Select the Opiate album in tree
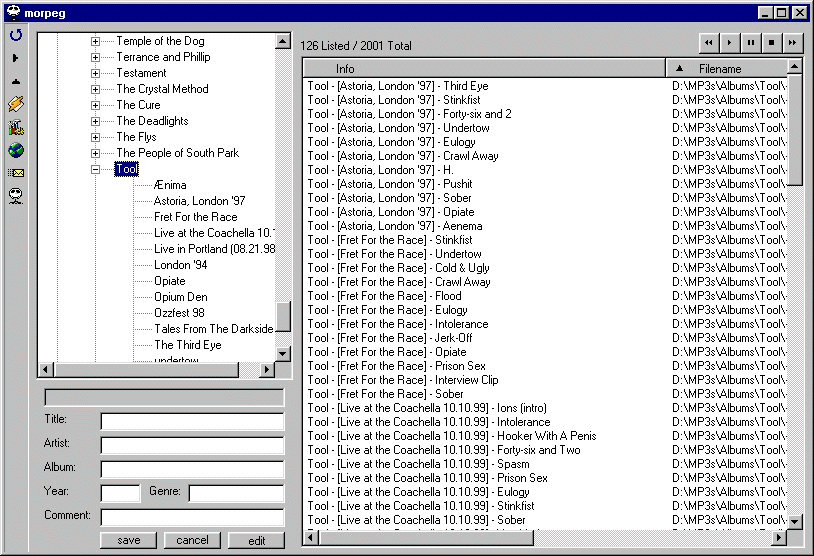Viewport: 814px width, 556px height. pos(170,281)
